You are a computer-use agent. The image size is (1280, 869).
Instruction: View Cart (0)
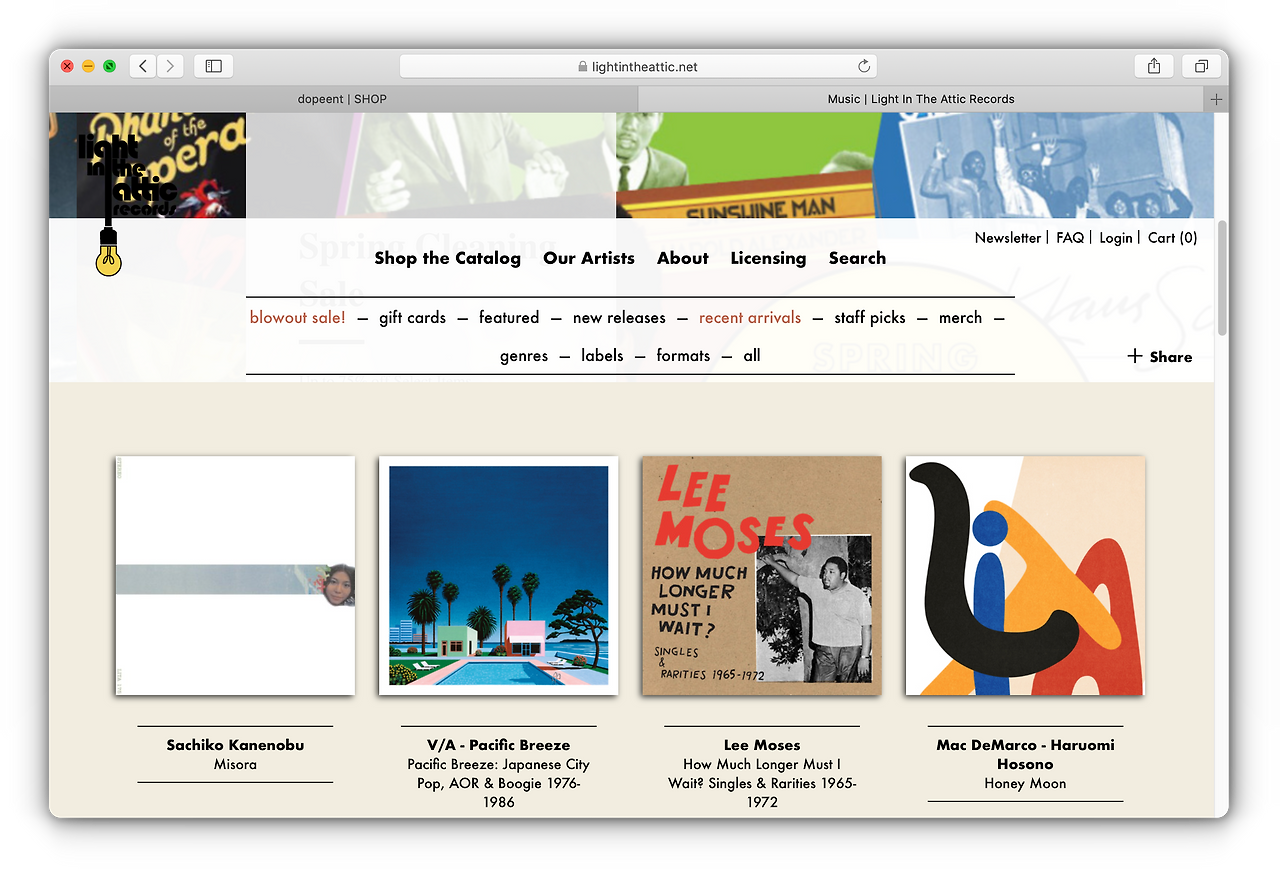1173,238
